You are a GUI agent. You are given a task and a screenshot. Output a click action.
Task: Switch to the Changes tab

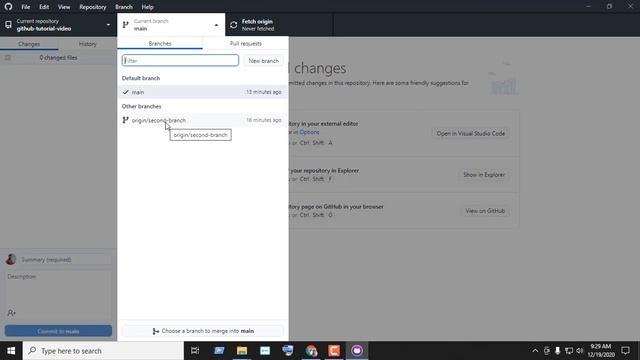(29, 44)
